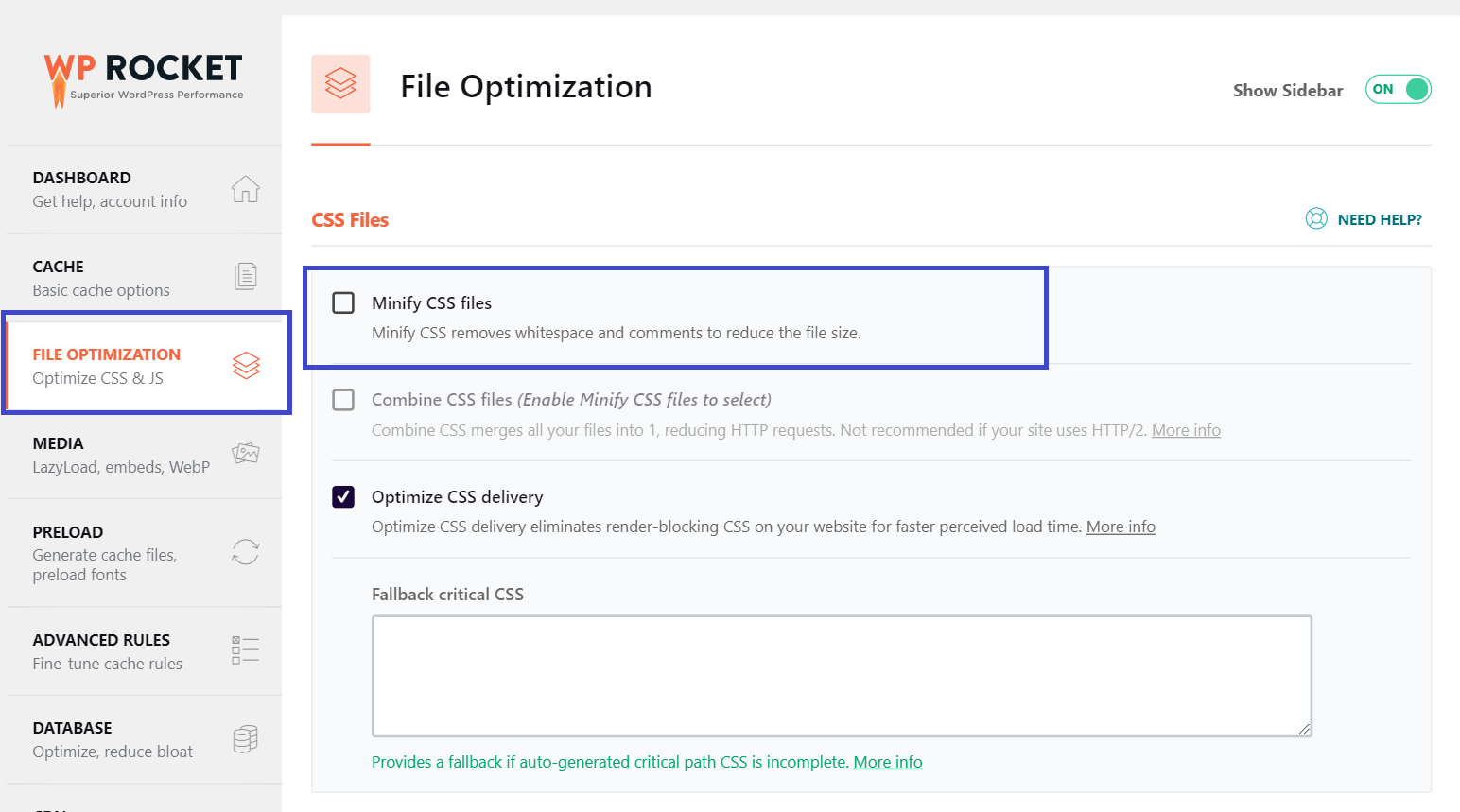Turn off the Show Sidebar toggle

[x=1398, y=89]
